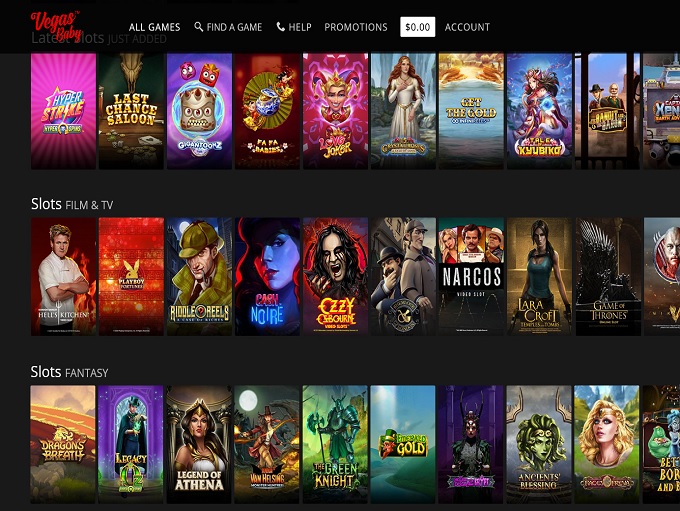680x511 pixels.
Task: Click the magnifier icon beside Find a Game
Action: 199,27
